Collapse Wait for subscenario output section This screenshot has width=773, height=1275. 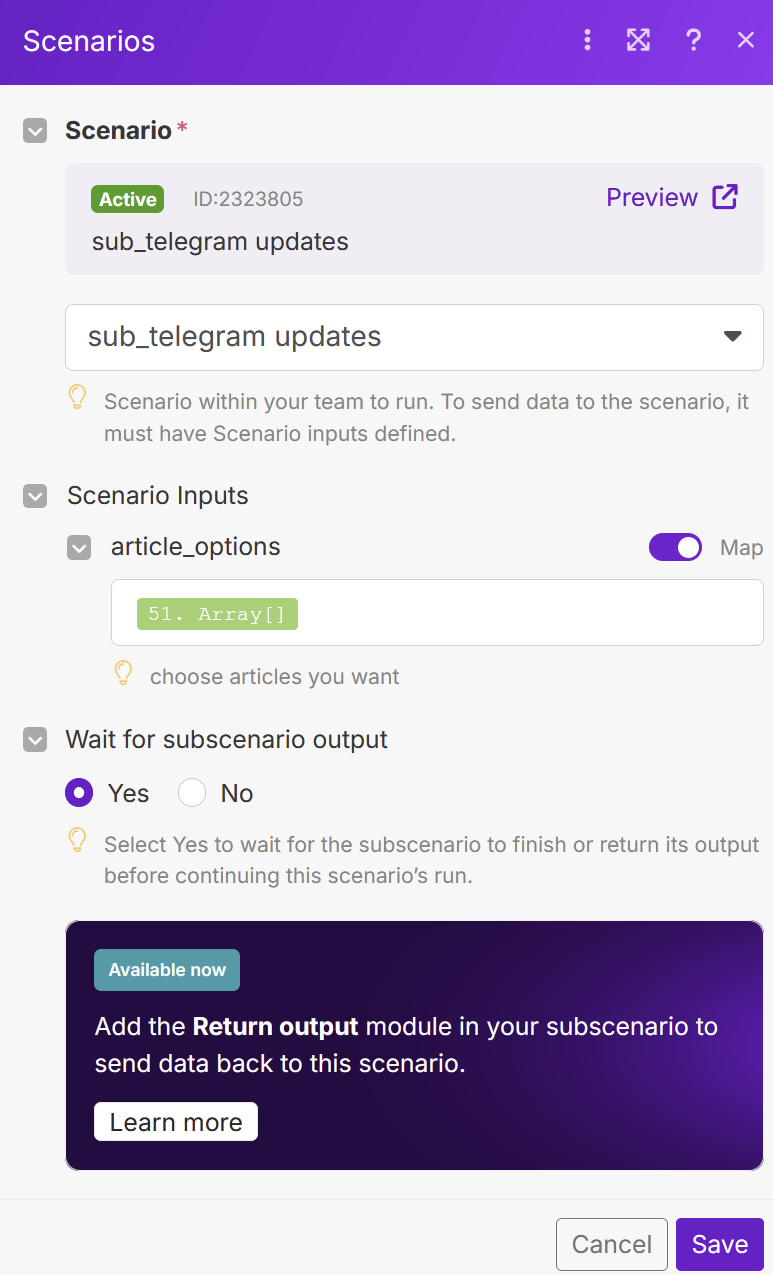35,740
